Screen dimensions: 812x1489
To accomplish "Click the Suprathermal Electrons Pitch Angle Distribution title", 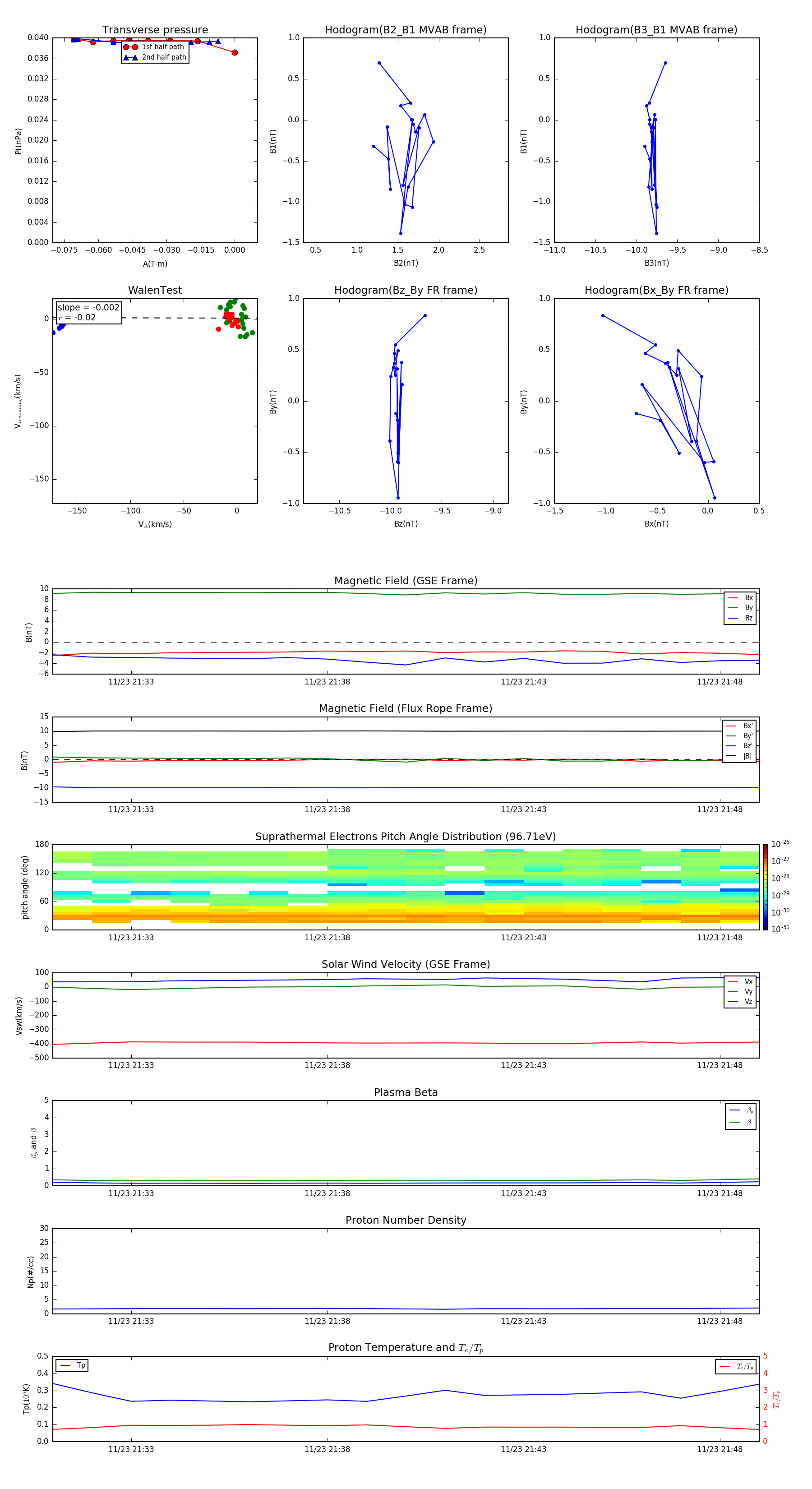I will 406,837.
